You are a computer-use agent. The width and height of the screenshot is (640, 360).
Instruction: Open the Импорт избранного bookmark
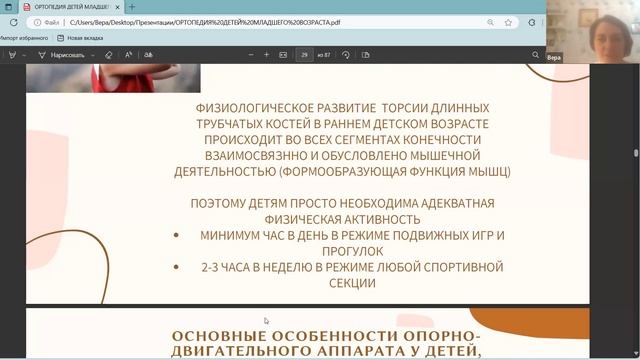pyautogui.click(x=24, y=38)
